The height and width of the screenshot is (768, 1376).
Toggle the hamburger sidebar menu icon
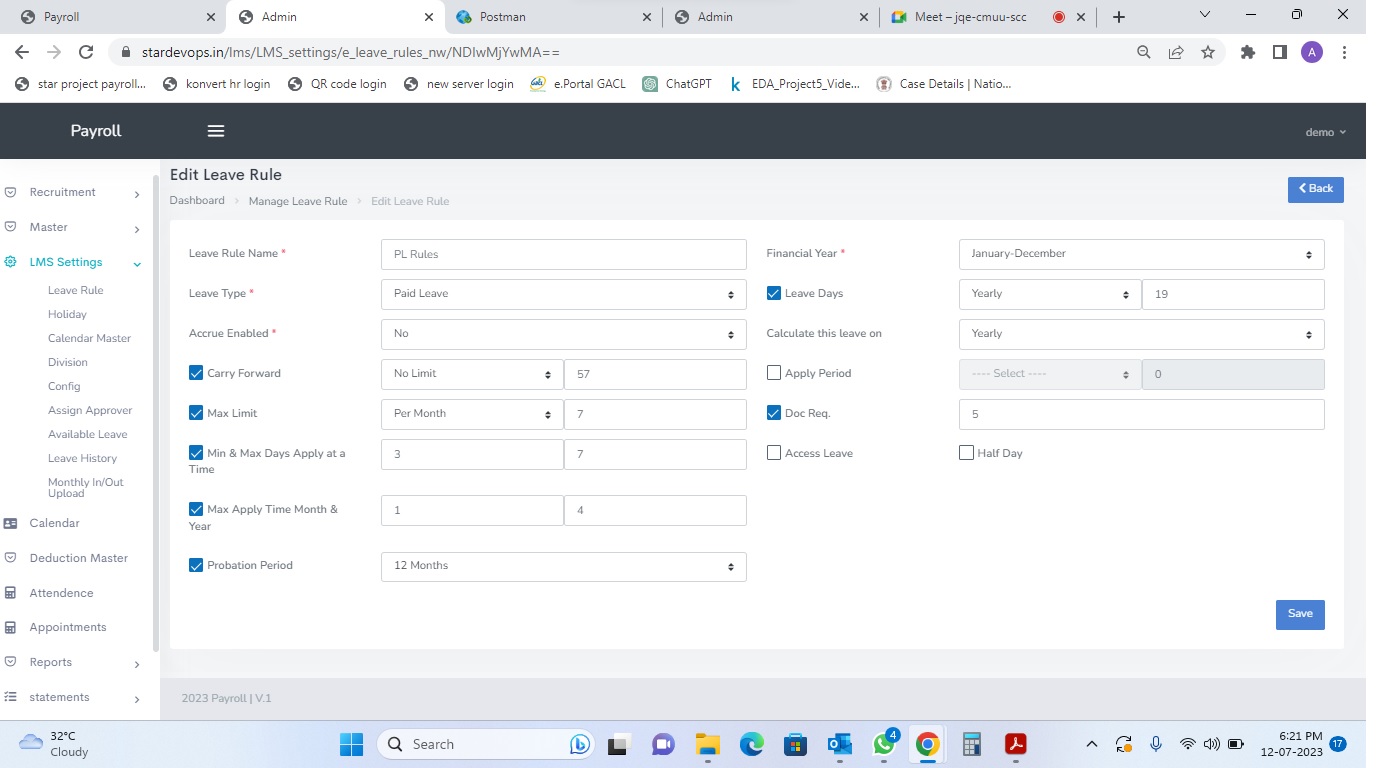[x=215, y=131]
